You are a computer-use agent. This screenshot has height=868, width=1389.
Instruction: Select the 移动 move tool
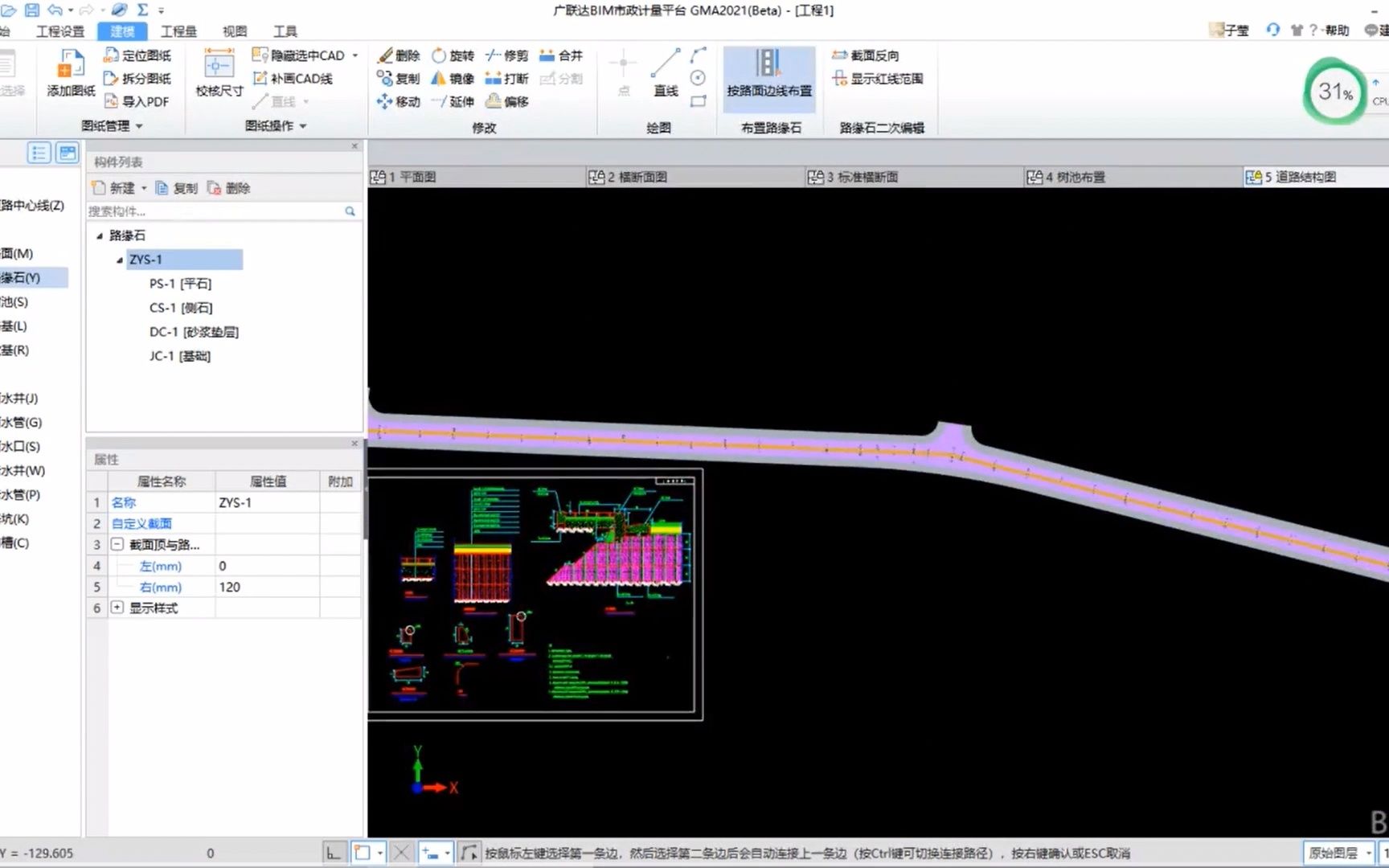399,102
